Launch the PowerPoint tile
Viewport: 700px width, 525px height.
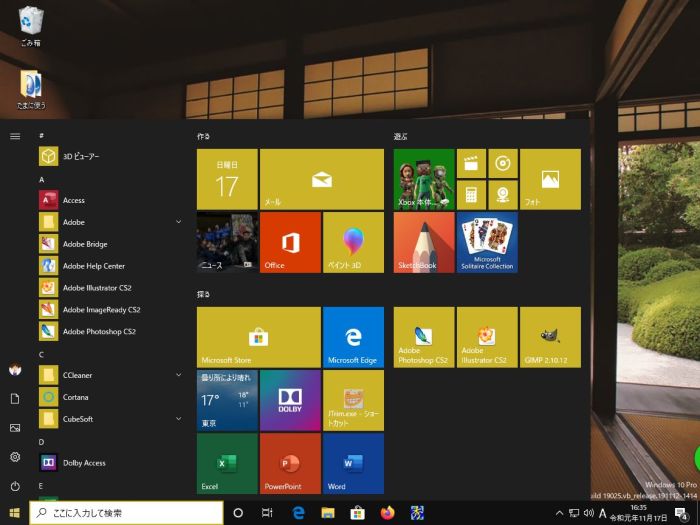pyautogui.click(x=290, y=463)
